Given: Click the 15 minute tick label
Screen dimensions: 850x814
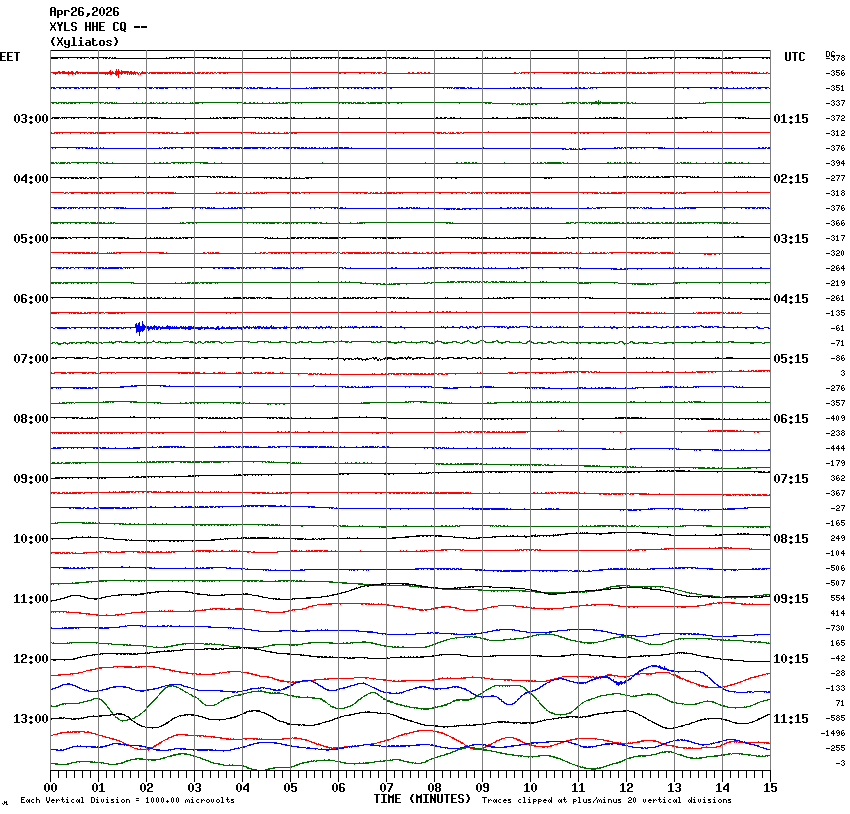Looking at the screenshot, I should point(769,788).
